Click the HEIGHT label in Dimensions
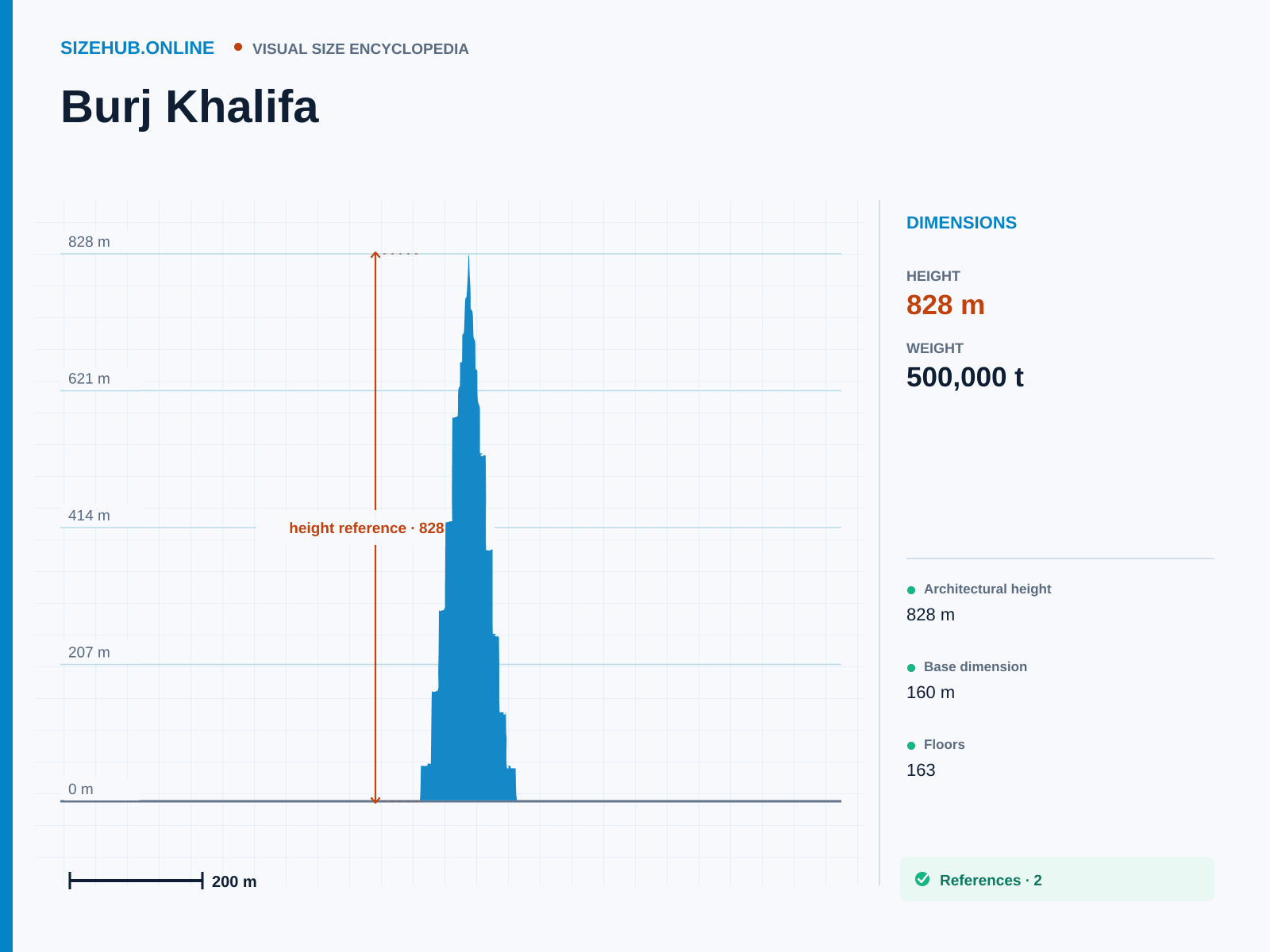This screenshot has height=952, width=1270. point(933,276)
